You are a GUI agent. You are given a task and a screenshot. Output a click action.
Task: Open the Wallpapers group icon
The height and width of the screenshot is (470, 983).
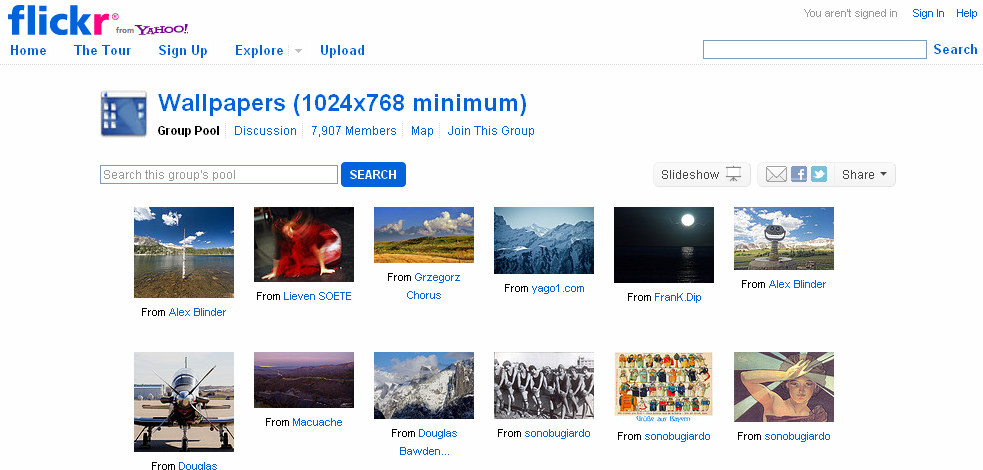(124, 113)
